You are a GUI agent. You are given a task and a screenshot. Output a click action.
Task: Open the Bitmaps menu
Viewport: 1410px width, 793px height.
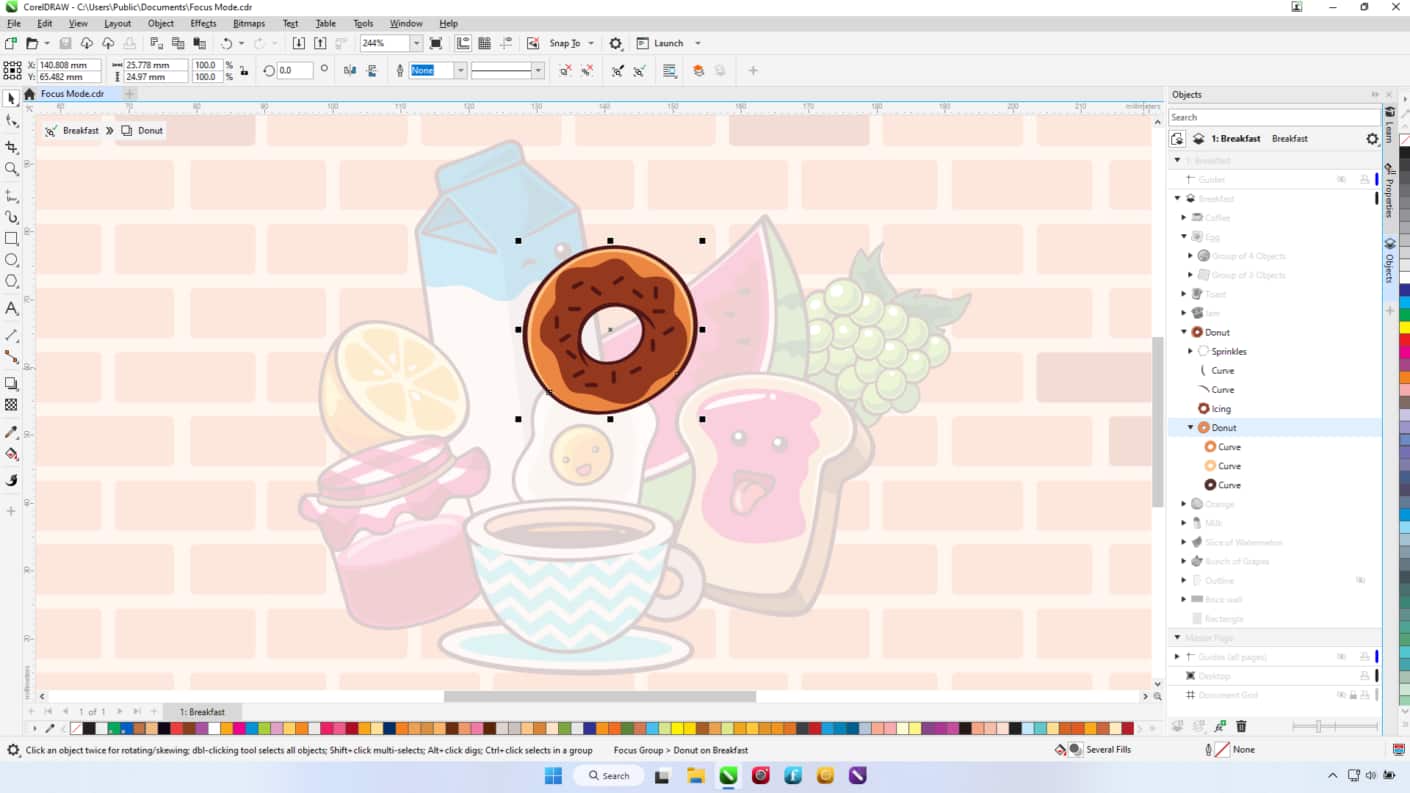pos(249,23)
